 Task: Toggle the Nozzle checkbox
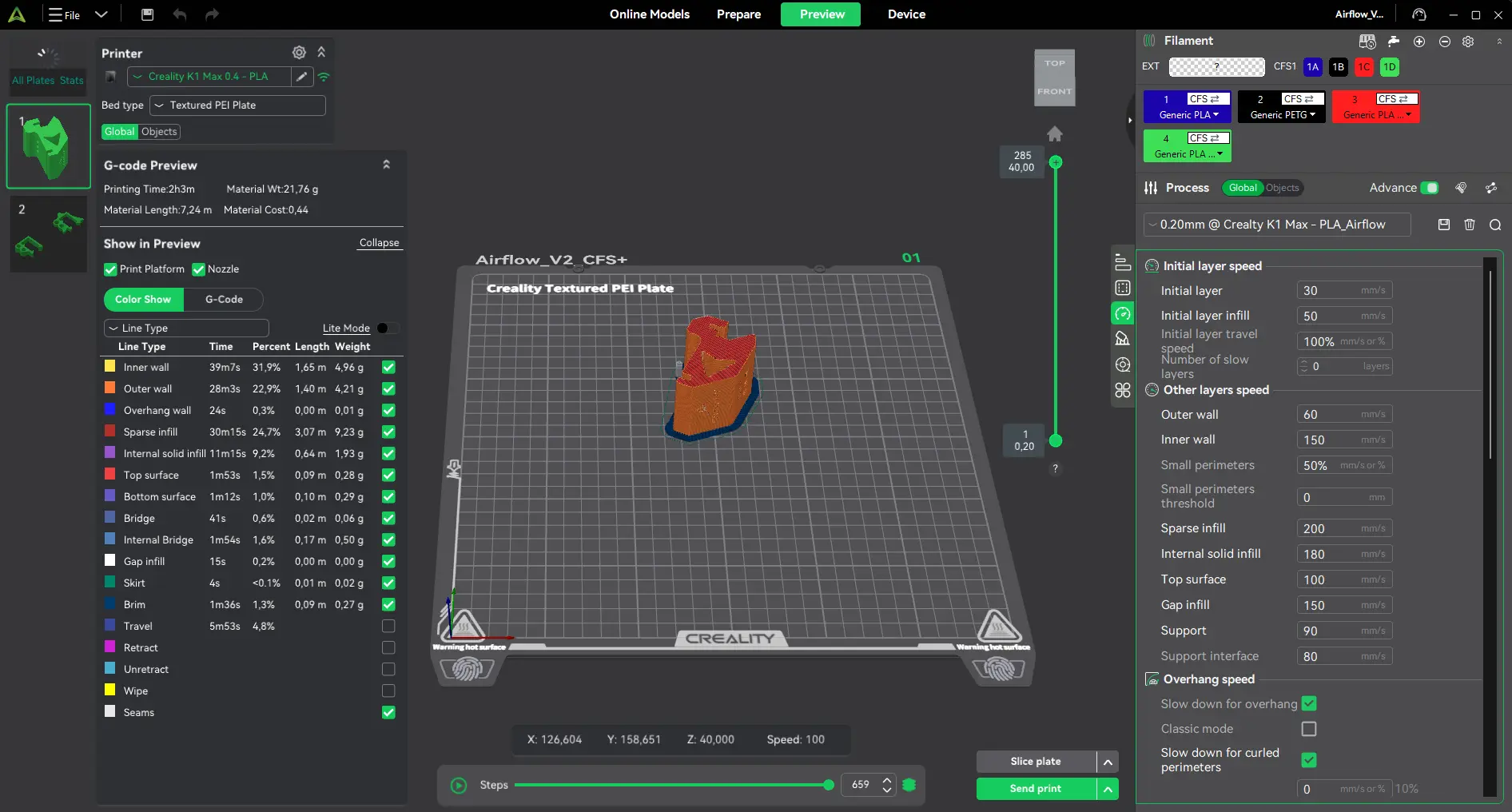(198, 269)
